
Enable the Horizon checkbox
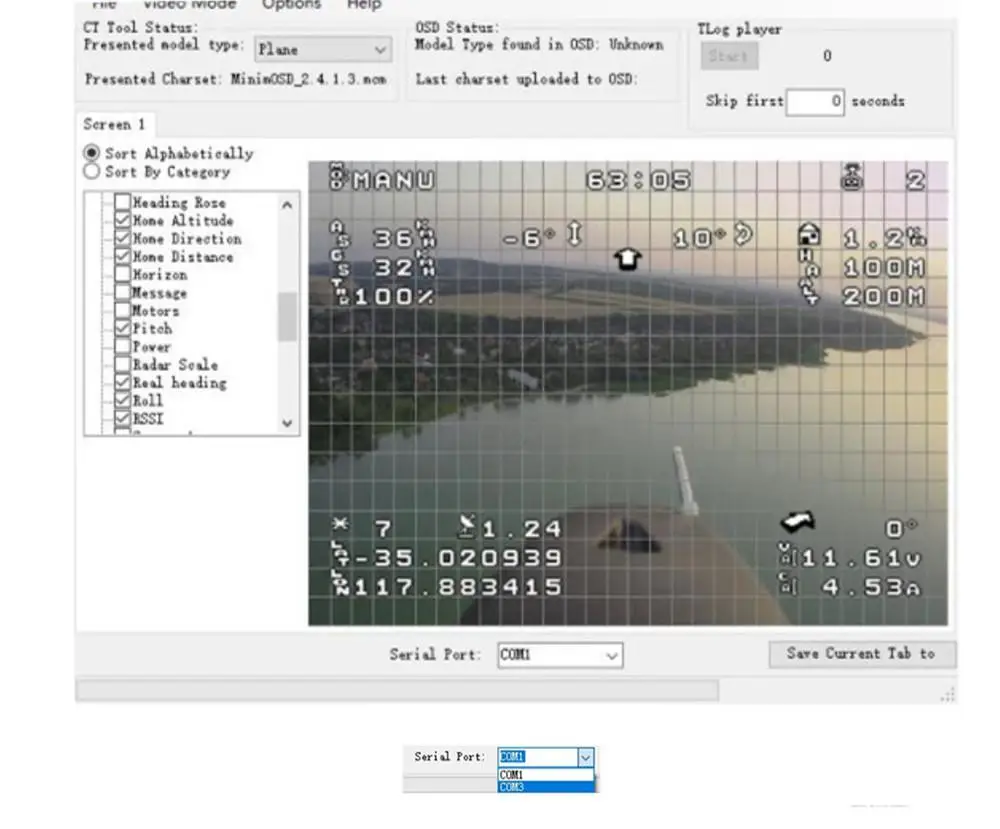point(122,274)
